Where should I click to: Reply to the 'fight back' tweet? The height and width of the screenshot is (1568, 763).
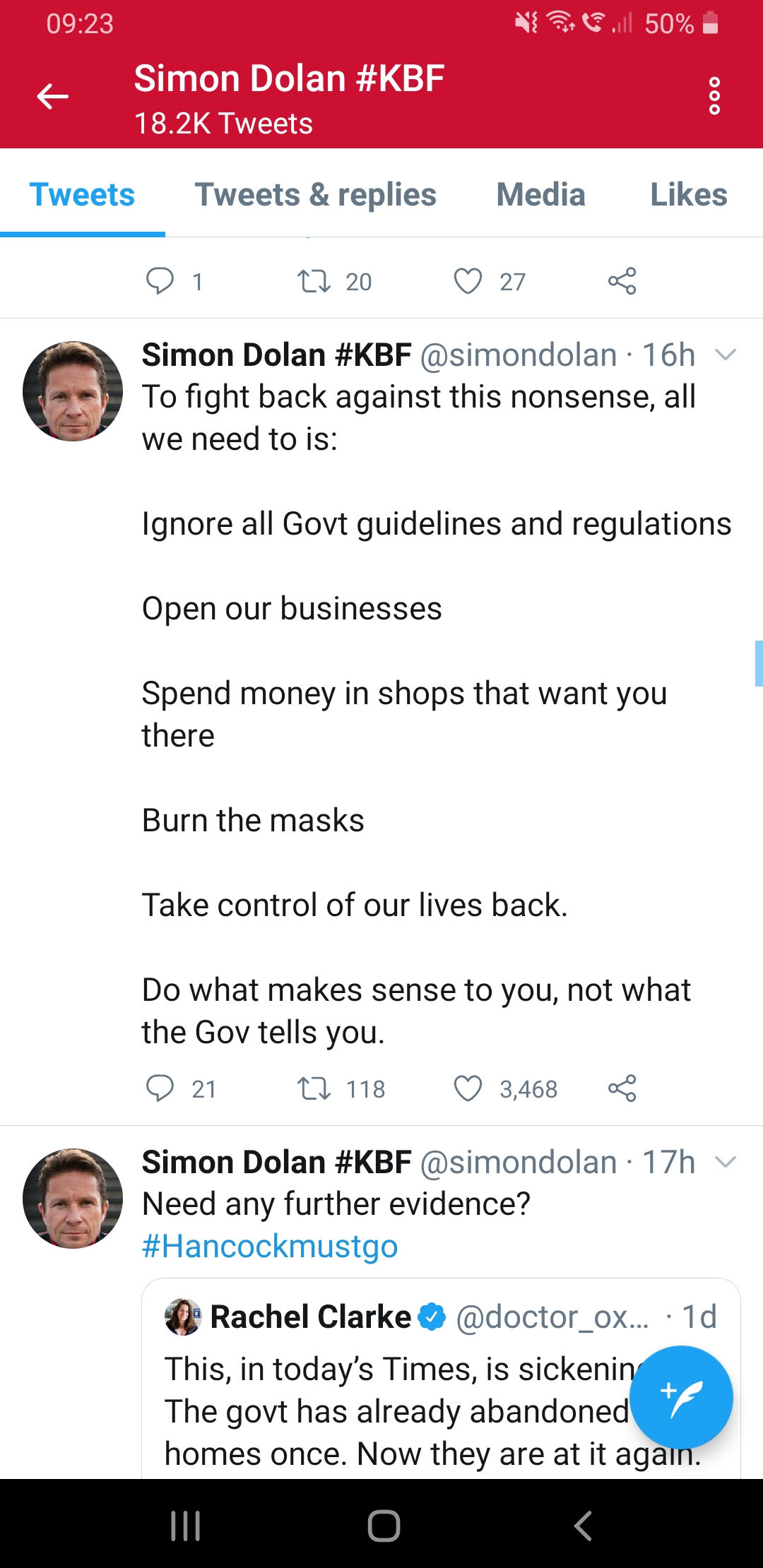click(160, 1088)
